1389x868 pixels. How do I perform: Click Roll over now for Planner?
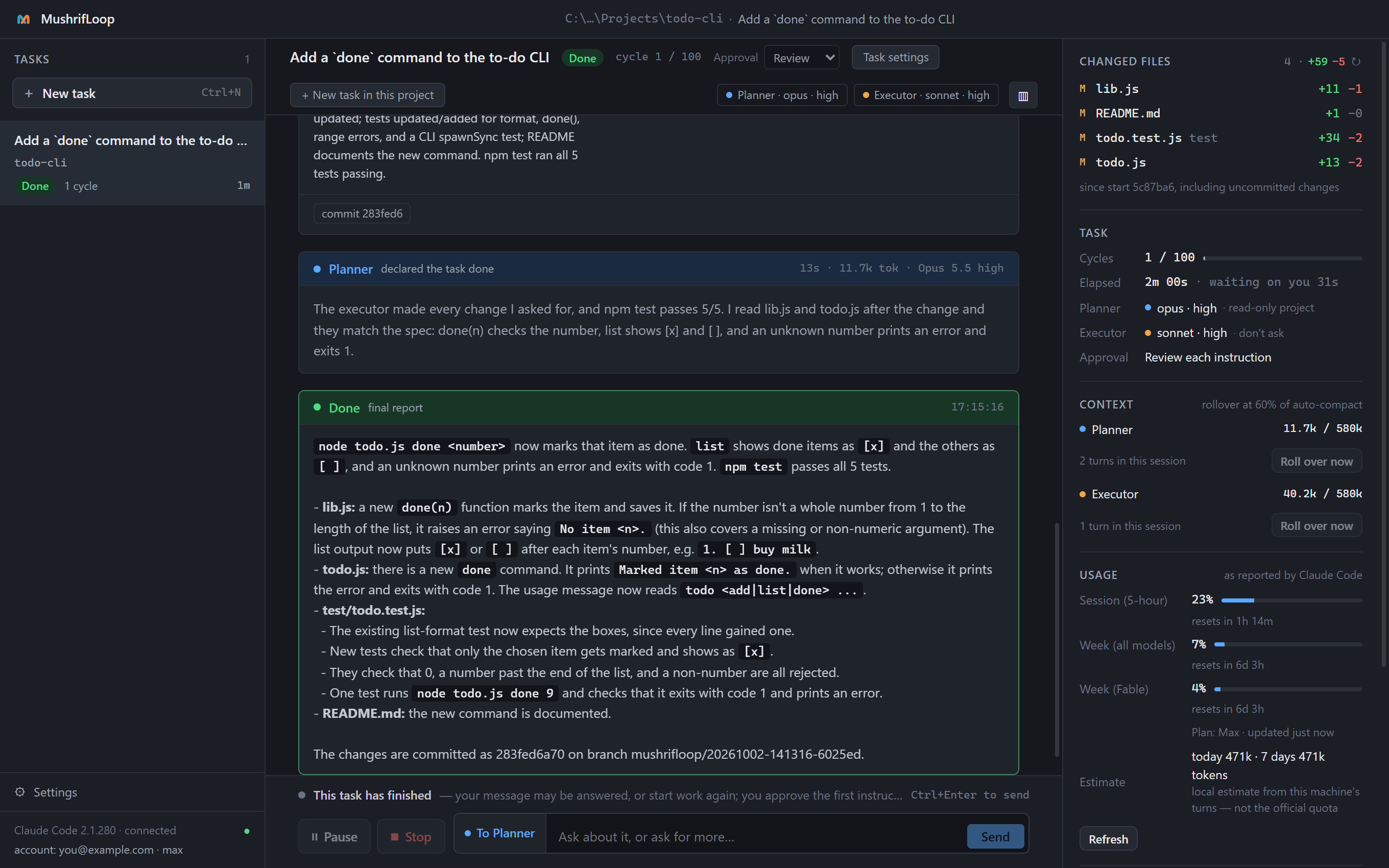[x=1316, y=462]
